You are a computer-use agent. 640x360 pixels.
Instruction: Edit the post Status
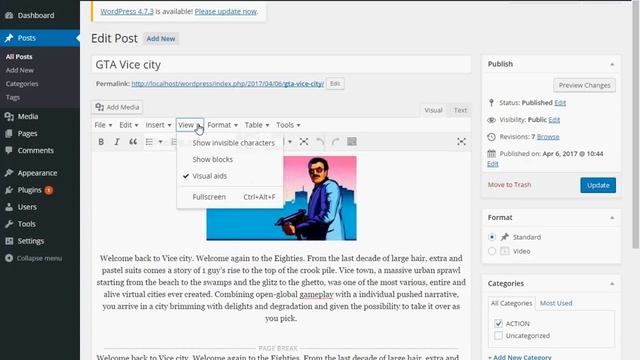coord(560,103)
